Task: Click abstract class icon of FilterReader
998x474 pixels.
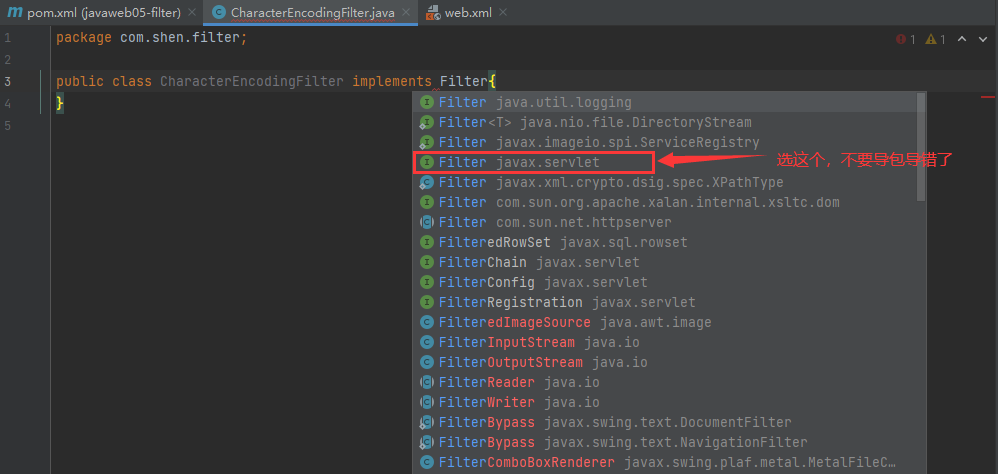Action: 427,382
